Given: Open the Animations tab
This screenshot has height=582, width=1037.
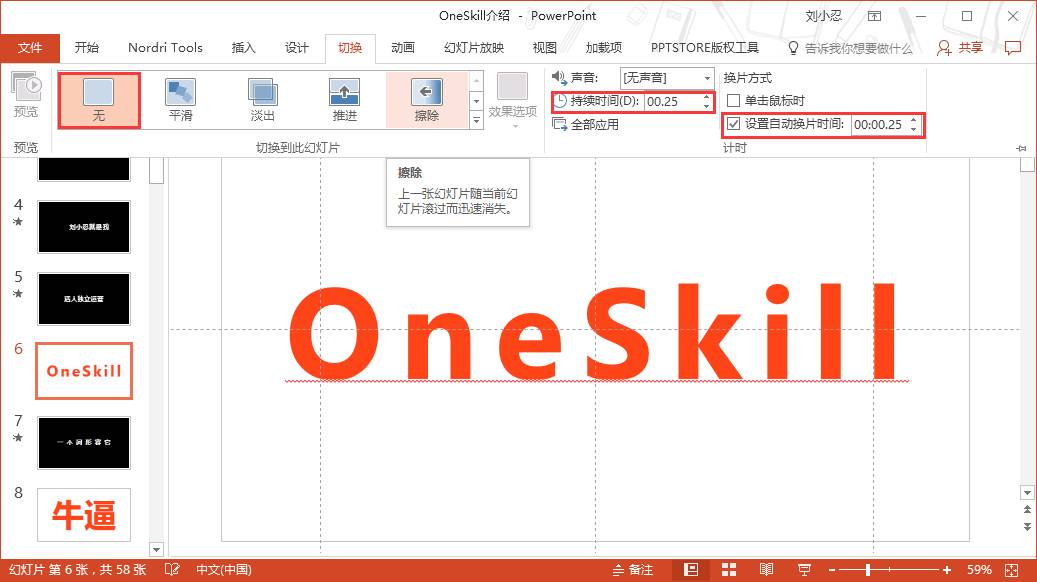Looking at the screenshot, I should (403, 48).
